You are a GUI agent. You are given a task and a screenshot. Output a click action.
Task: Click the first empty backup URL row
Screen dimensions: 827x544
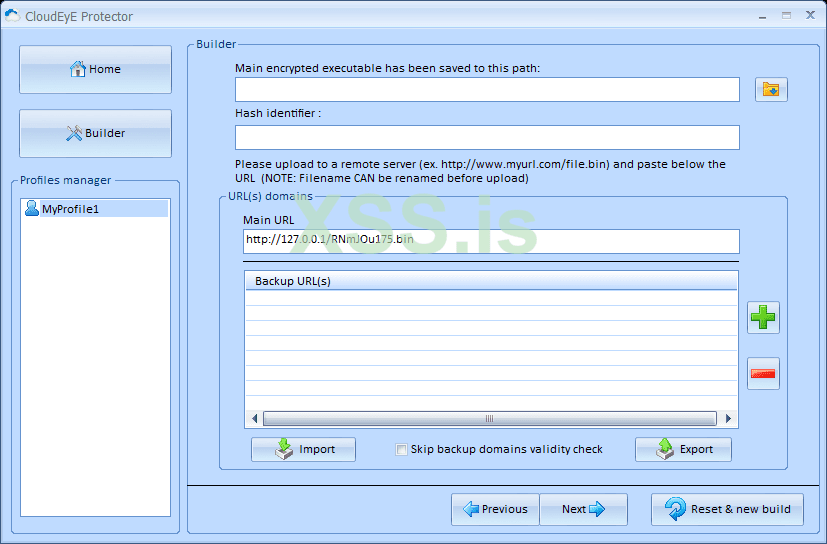click(x=491, y=298)
